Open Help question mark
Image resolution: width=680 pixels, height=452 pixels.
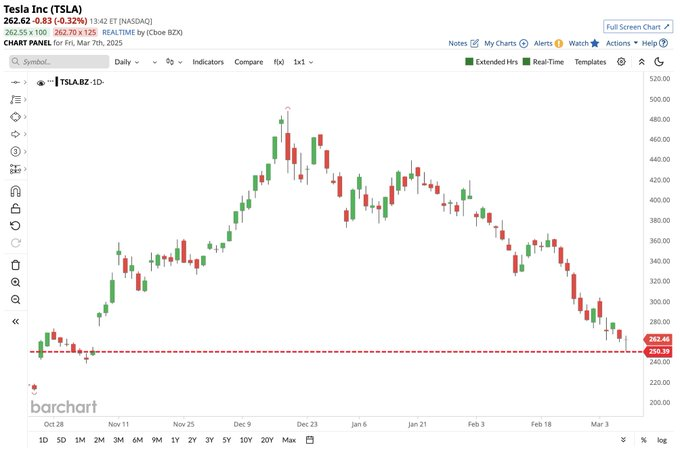[x=663, y=43]
